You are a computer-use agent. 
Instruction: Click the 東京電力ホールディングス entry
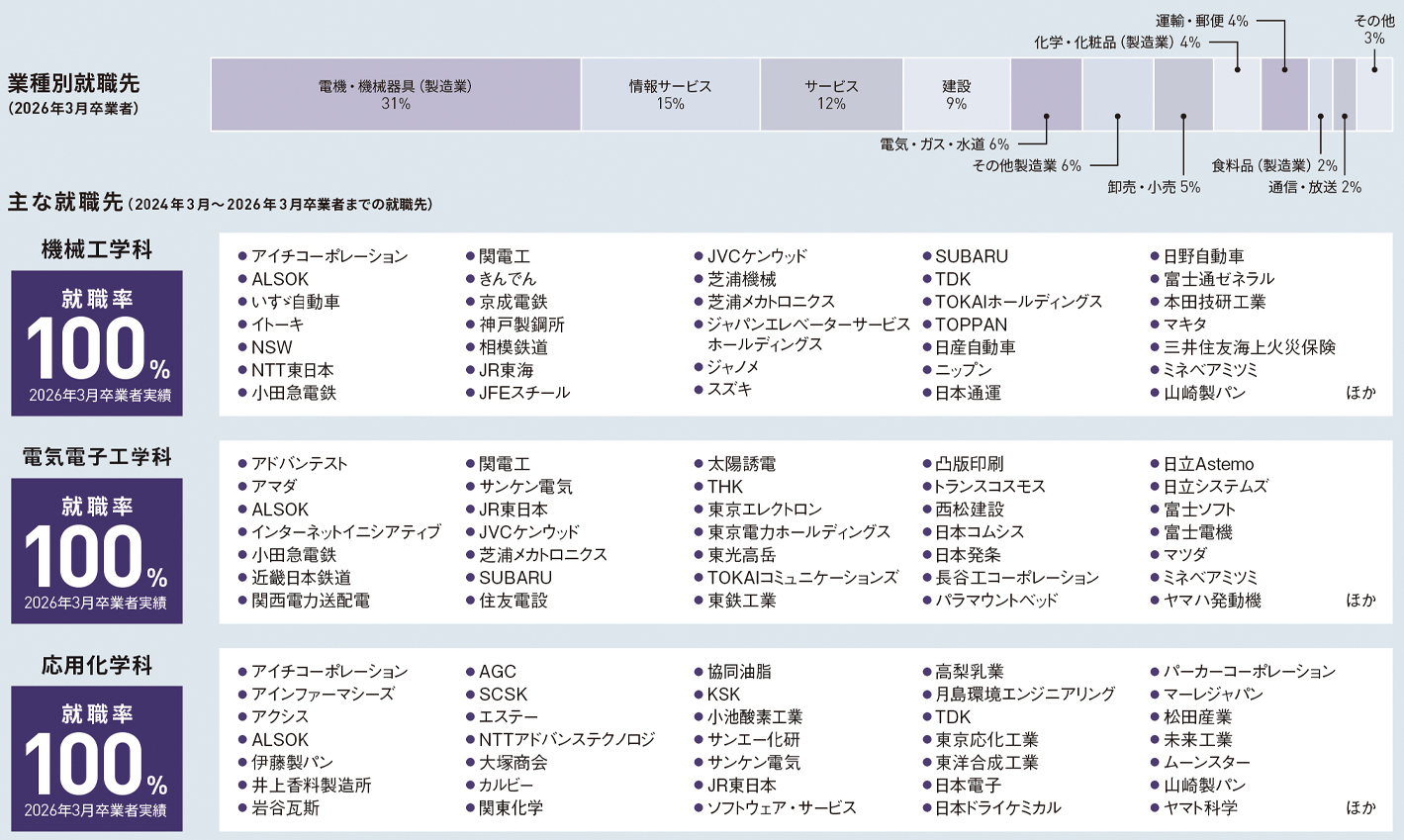[x=799, y=532]
